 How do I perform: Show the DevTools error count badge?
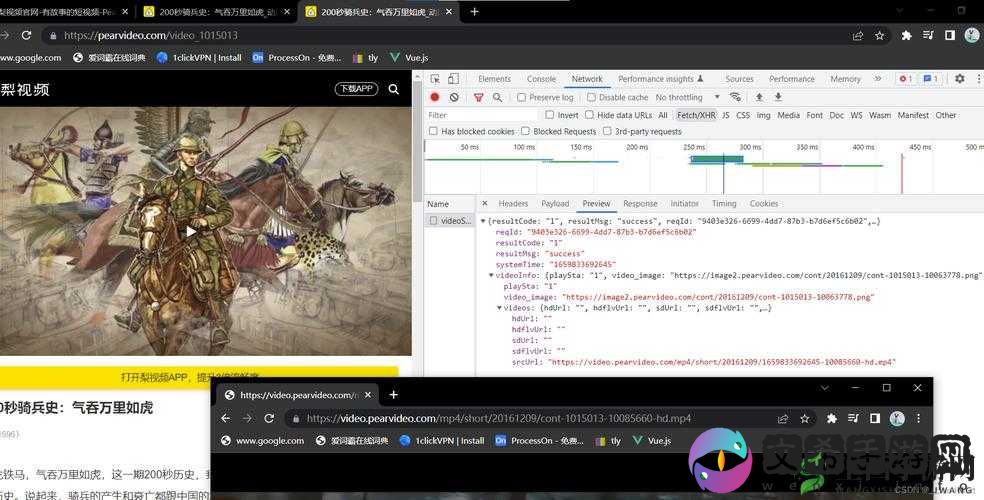(905, 78)
